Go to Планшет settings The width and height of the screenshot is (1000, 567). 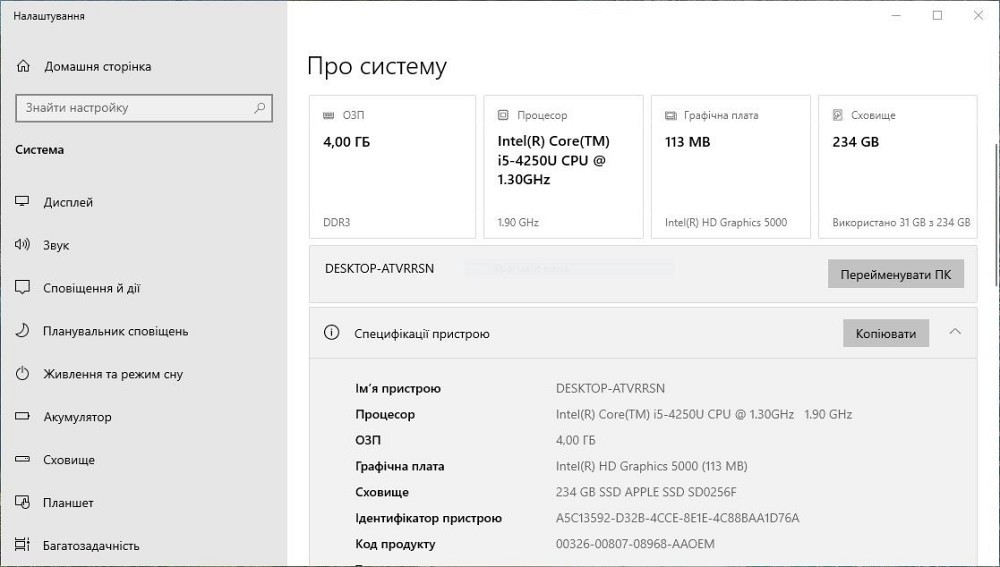click(x=68, y=503)
